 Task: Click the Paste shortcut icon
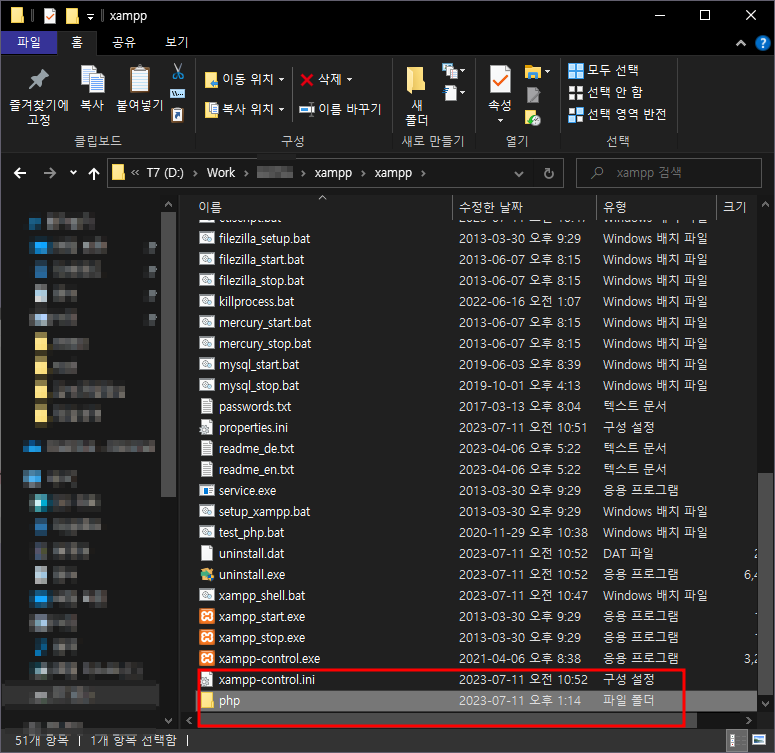coord(177,115)
